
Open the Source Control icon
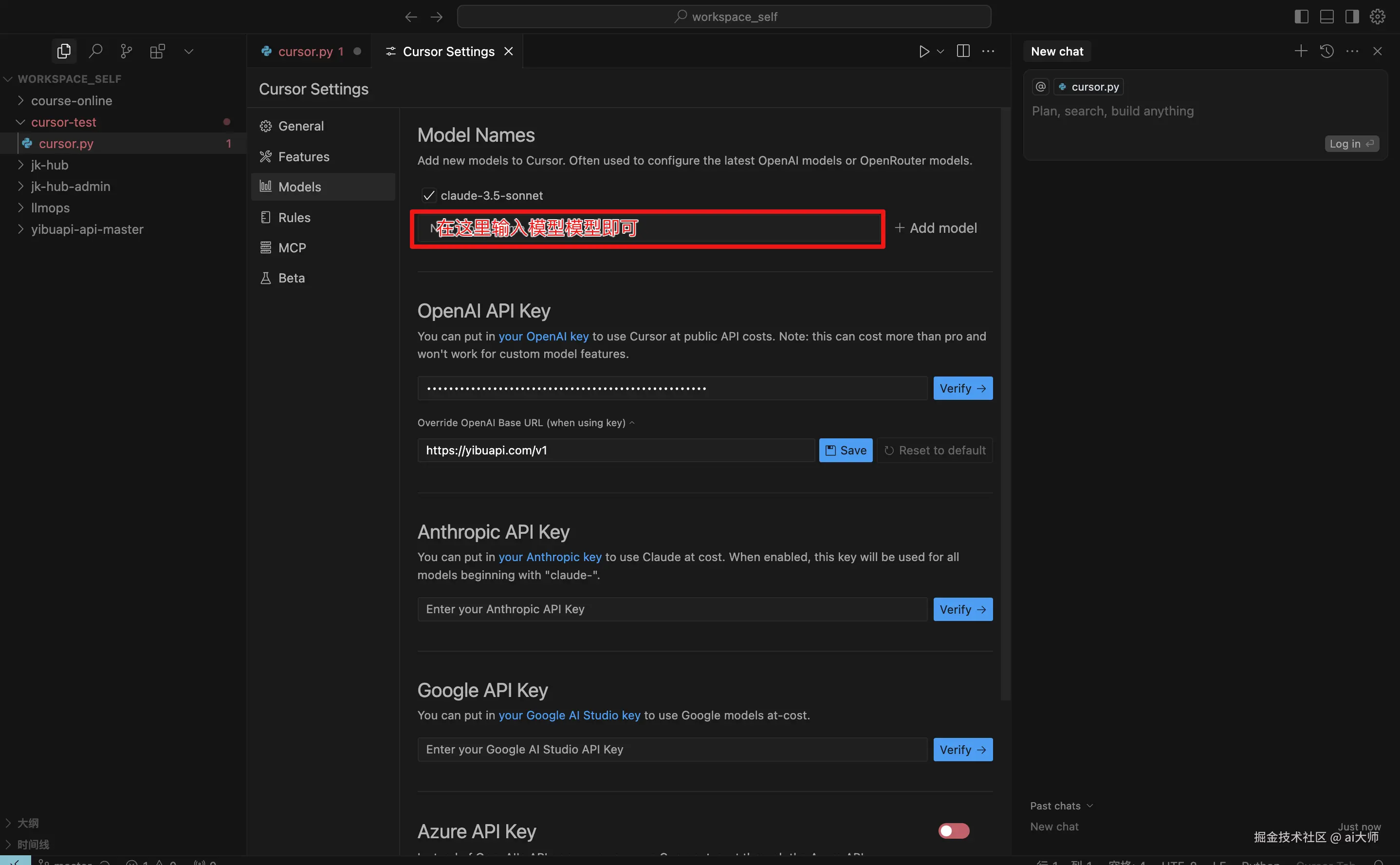[x=127, y=52]
